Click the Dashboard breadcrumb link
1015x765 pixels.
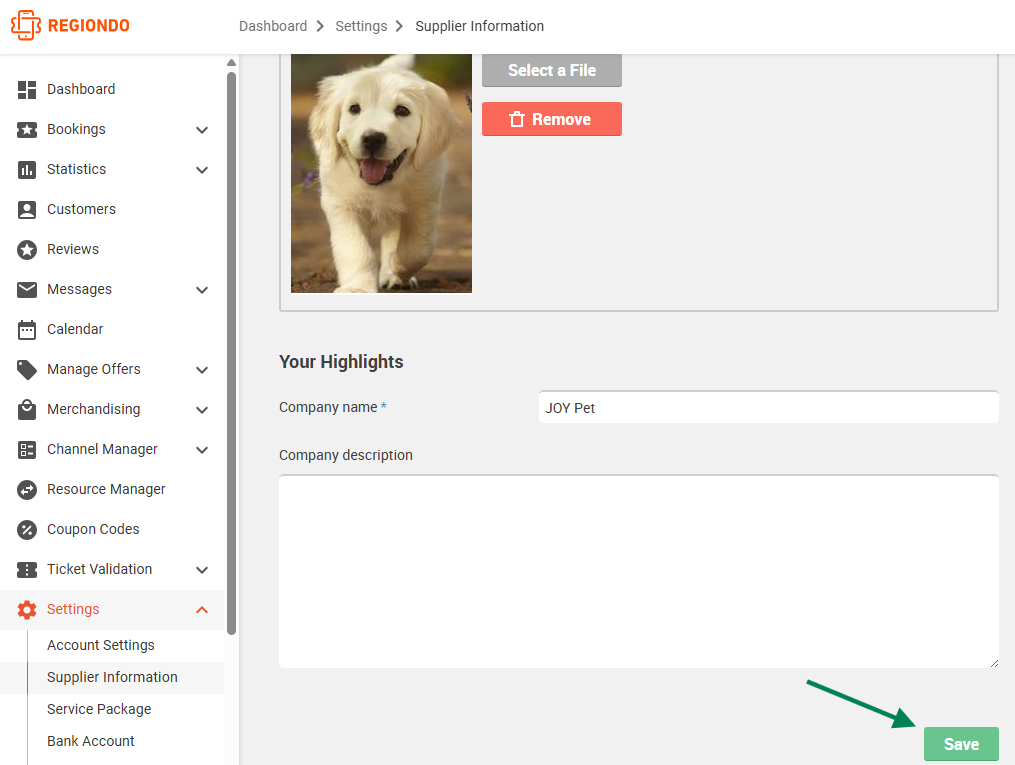coord(273,26)
